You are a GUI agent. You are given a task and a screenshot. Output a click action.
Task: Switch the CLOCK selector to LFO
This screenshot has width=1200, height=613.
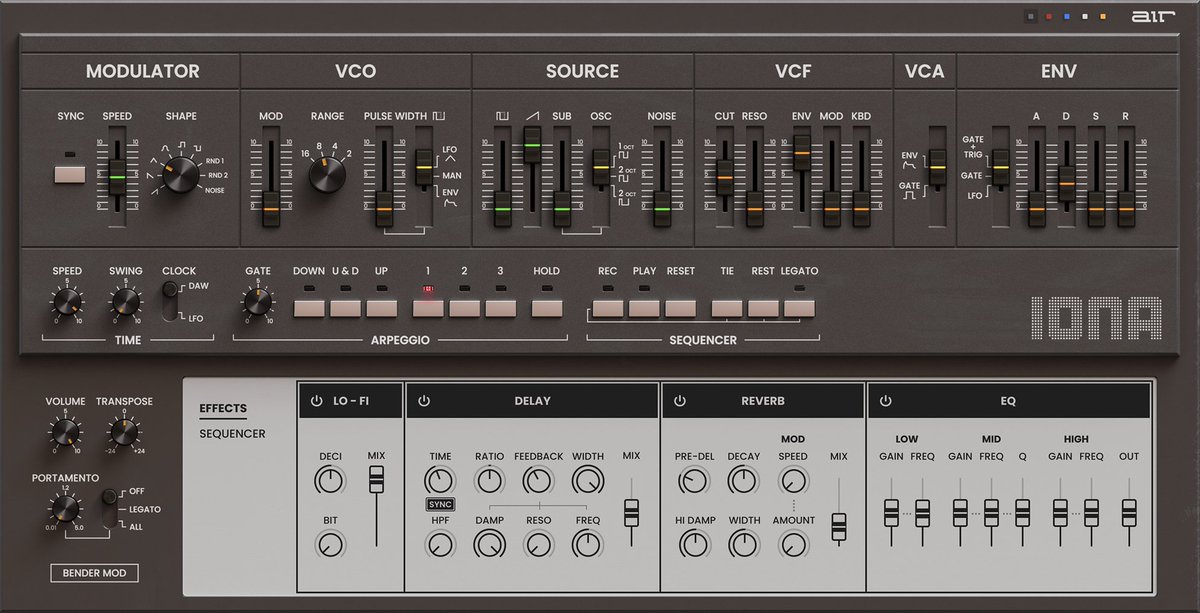tap(169, 312)
